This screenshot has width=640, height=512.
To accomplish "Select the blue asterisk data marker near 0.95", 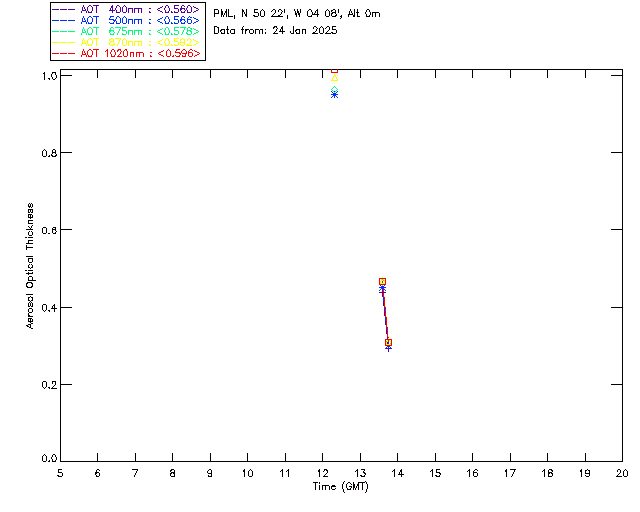I will tap(335, 95).
